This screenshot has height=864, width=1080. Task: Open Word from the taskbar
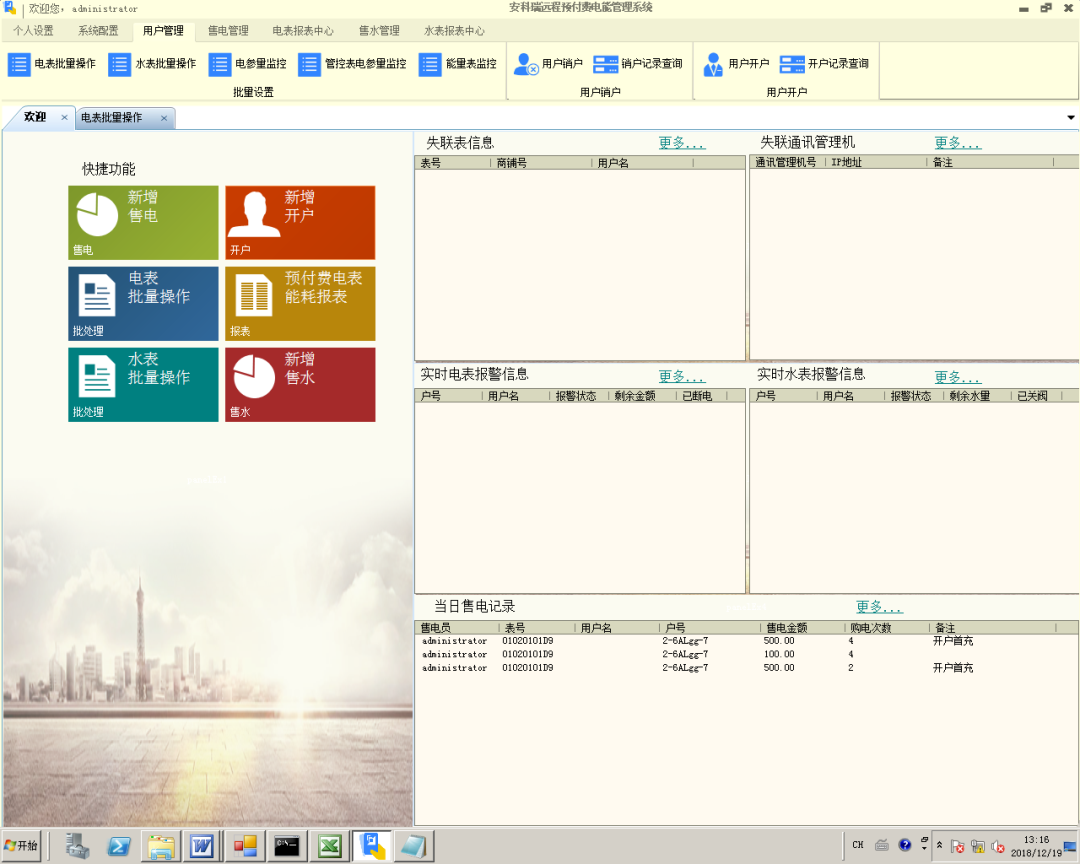coord(202,845)
